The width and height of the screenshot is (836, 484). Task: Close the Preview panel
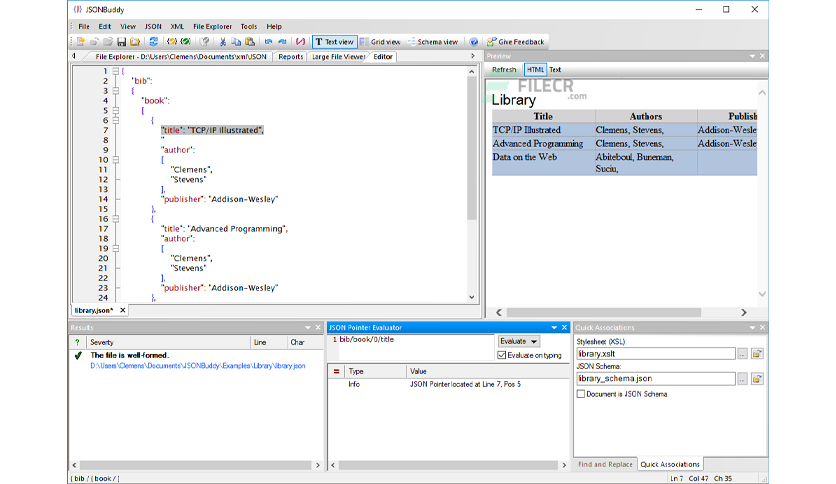click(762, 56)
